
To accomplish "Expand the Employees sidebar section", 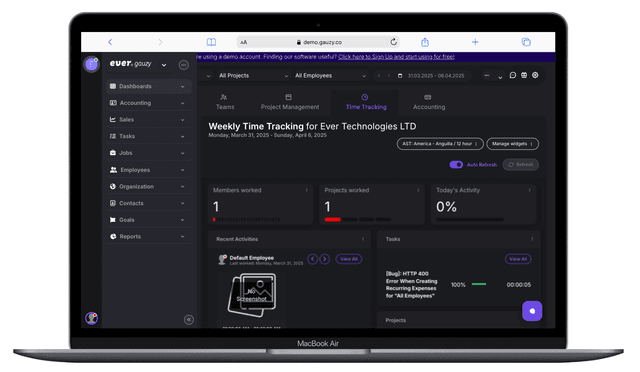I will coord(147,170).
